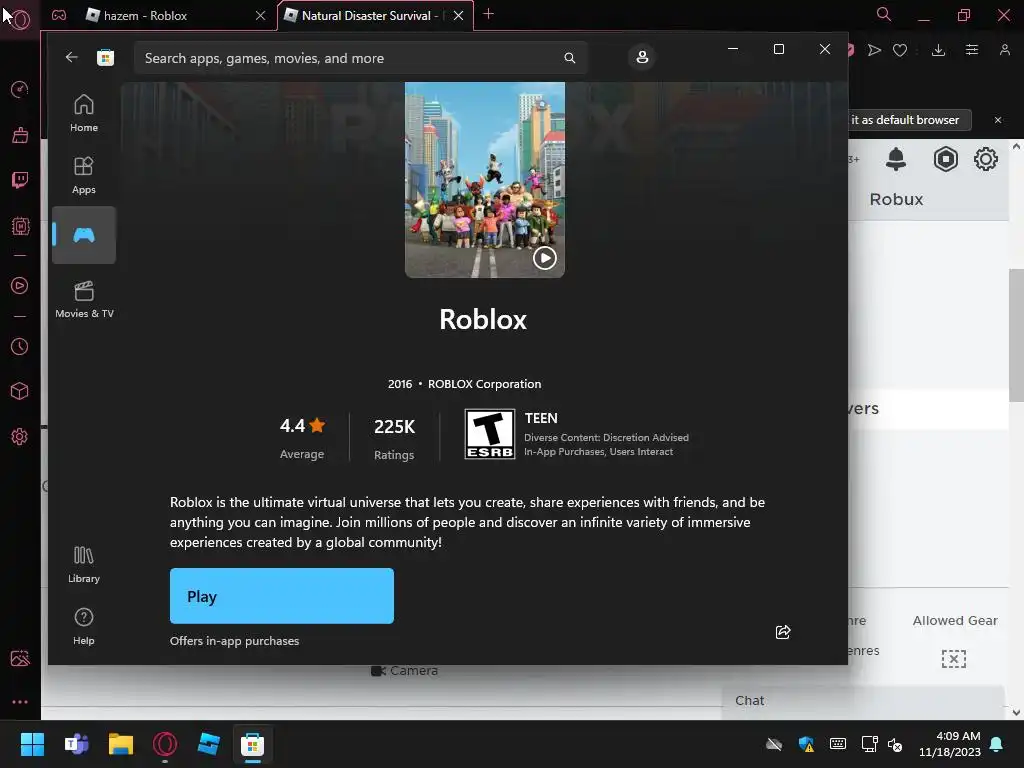This screenshot has height=768, width=1024.
Task: Close the Natural Disaster Survival tab
Action: coord(458,16)
